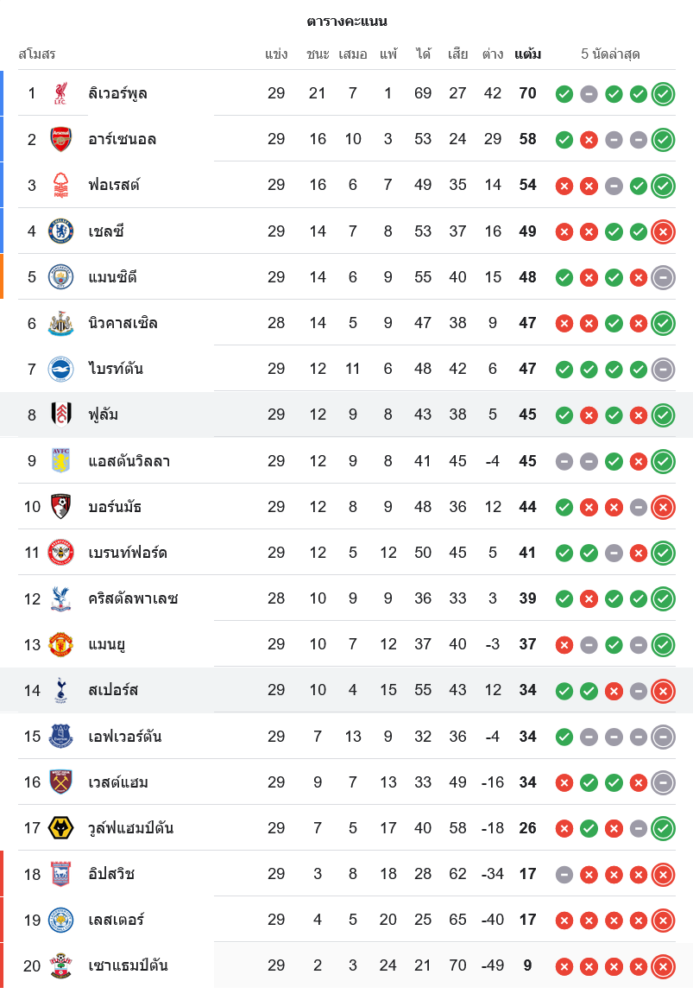Click the ชนะ column header

click(318, 54)
